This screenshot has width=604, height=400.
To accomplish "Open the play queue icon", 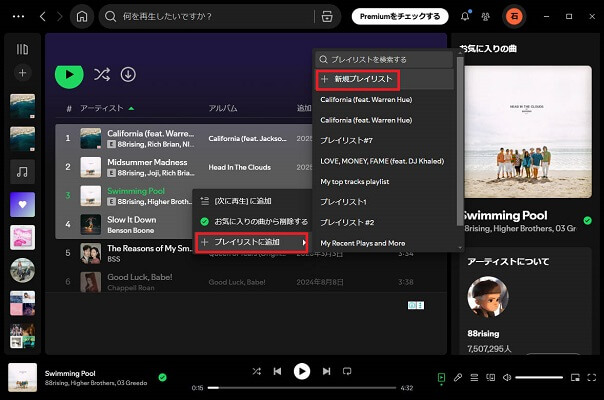I will point(474,378).
